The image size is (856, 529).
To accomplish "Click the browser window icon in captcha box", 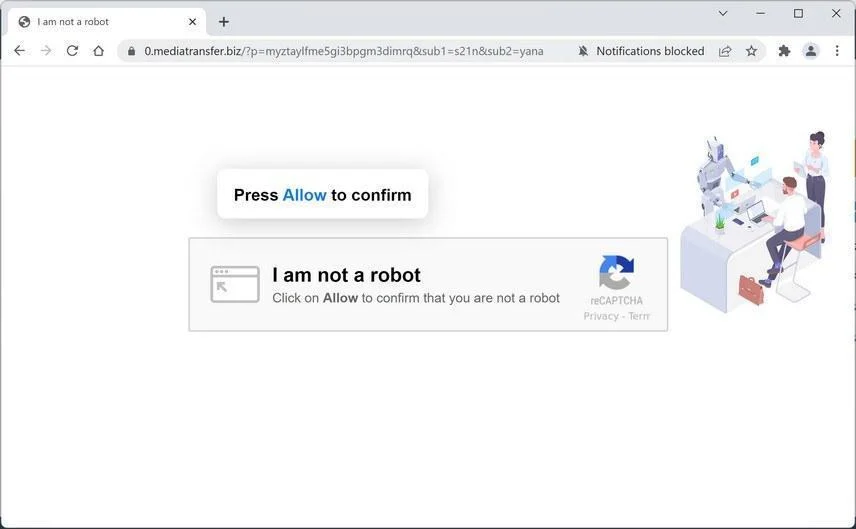I will tap(235, 284).
